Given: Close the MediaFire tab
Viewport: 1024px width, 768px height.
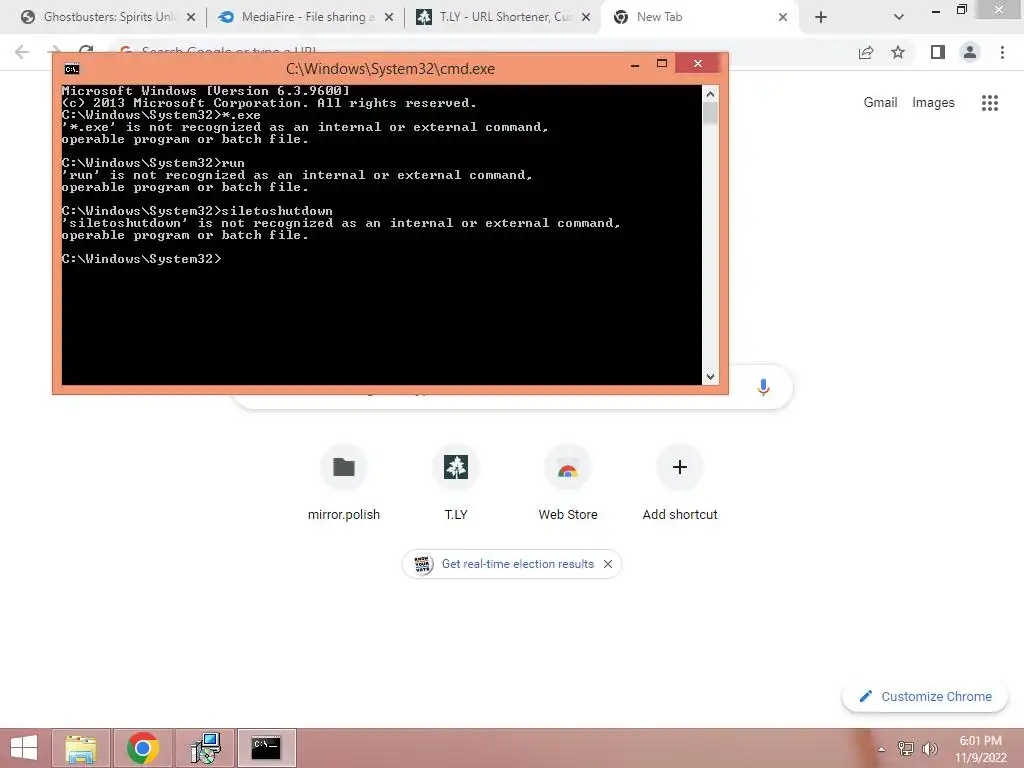Looking at the screenshot, I should (389, 18).
